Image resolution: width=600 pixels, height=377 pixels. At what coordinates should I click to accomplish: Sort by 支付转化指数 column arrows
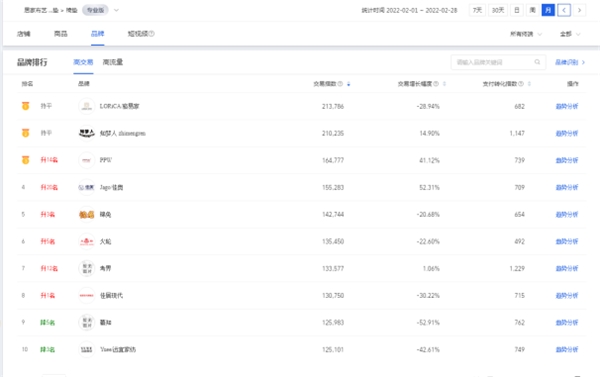click(529, 84)
